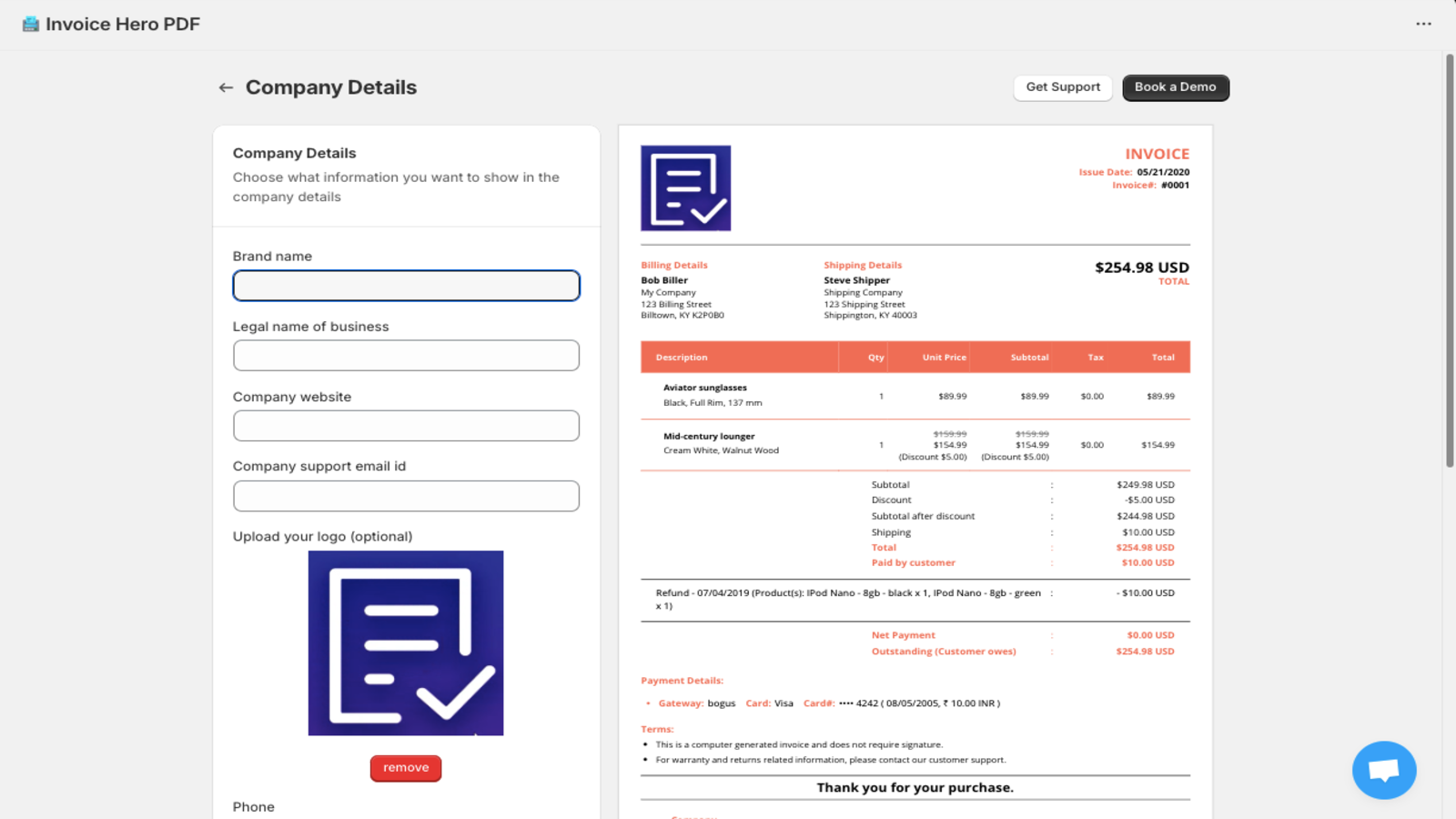Viewport: 1456px width, 819px height.
Task: Click the Billing Details heading
Action: coord(674,266)
